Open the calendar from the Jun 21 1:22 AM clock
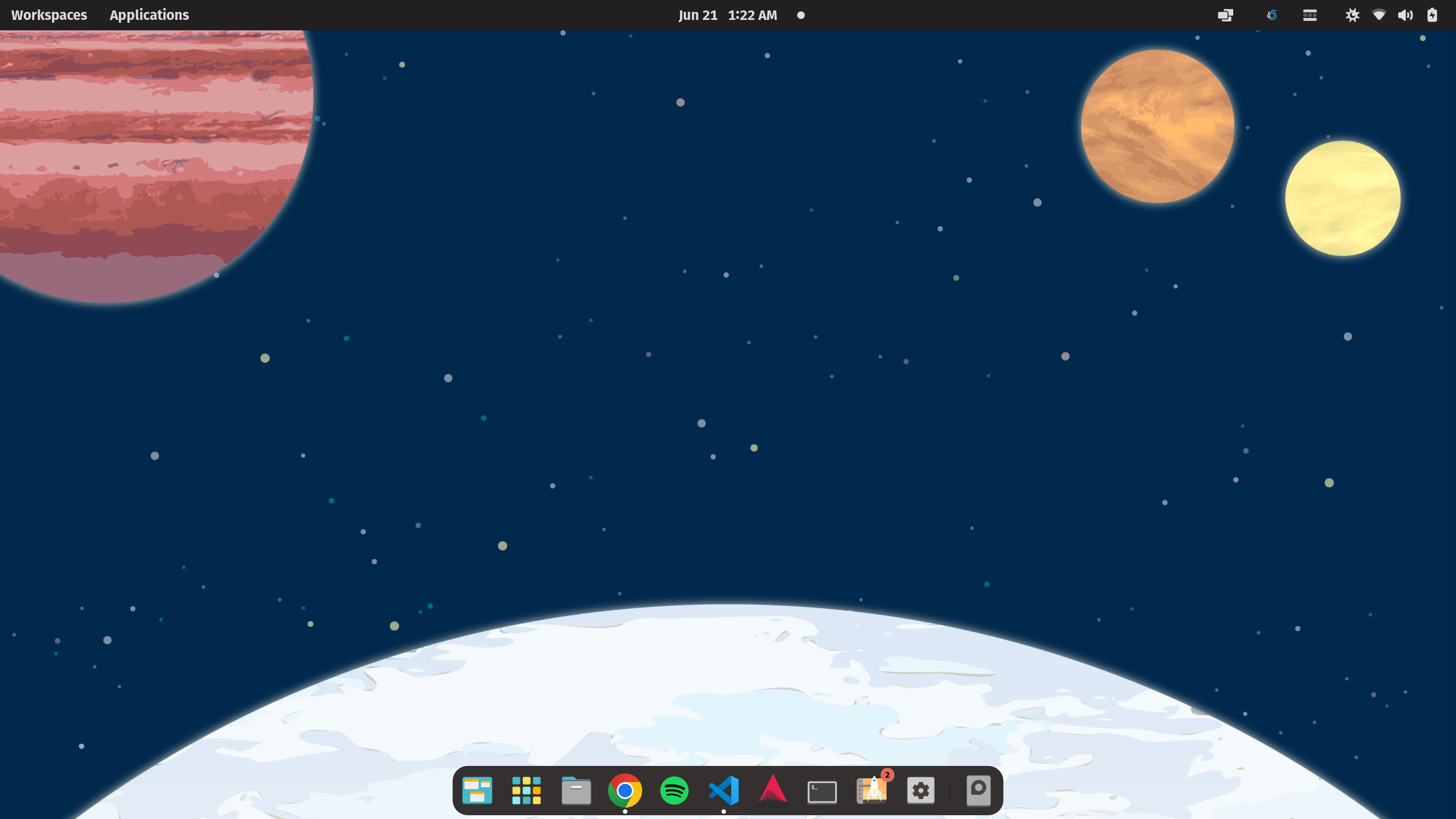The height and width of the screenshot is (819, 1456). (728, 15)
